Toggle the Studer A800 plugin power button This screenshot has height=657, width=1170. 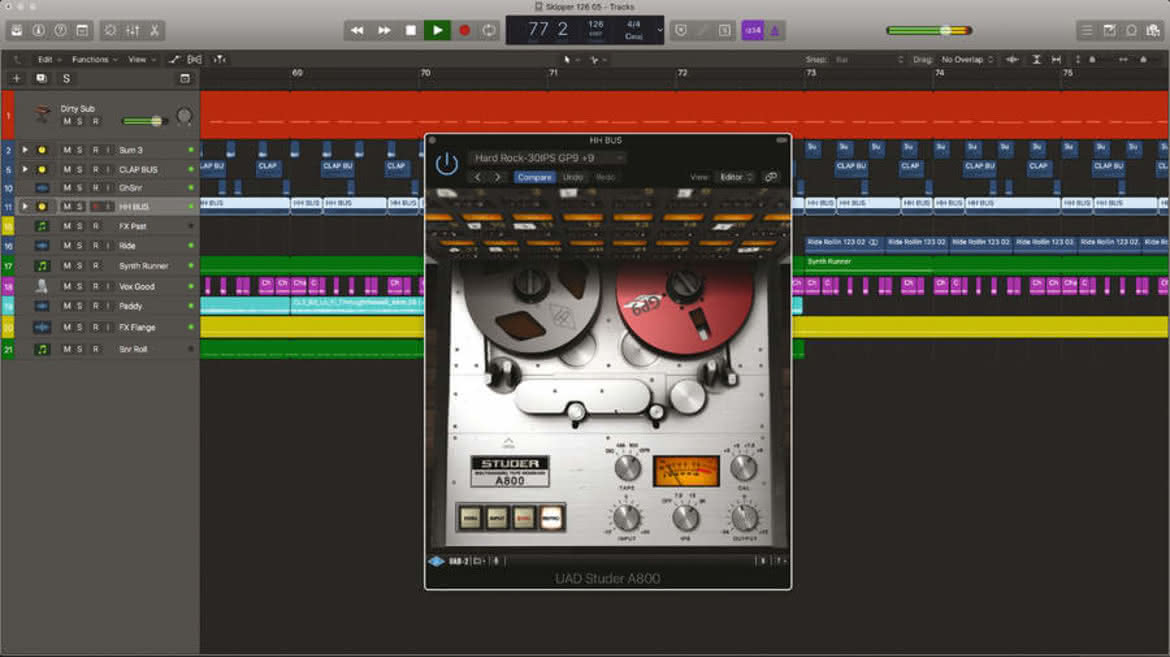tap(446, 164)
